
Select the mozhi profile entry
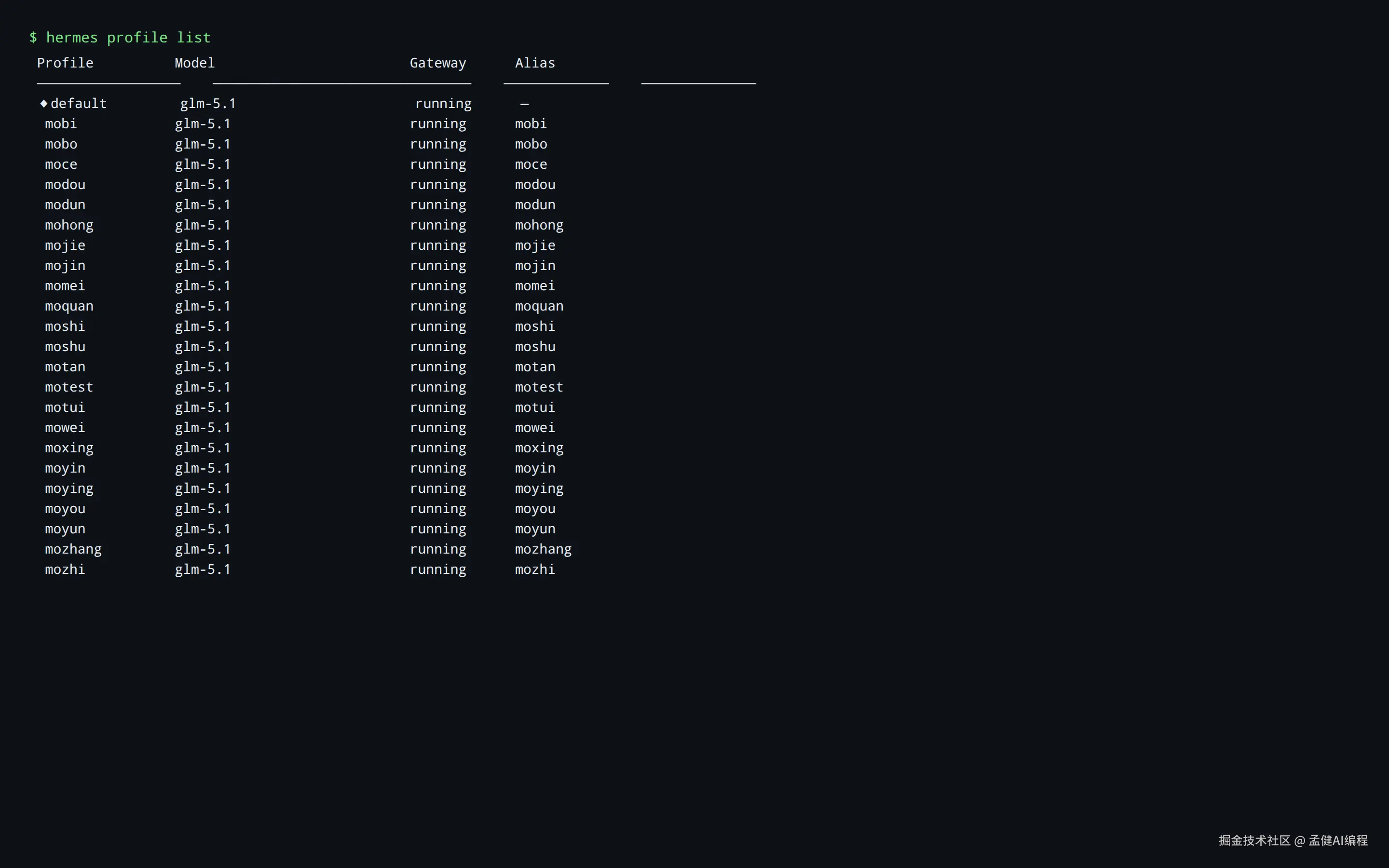65,569
